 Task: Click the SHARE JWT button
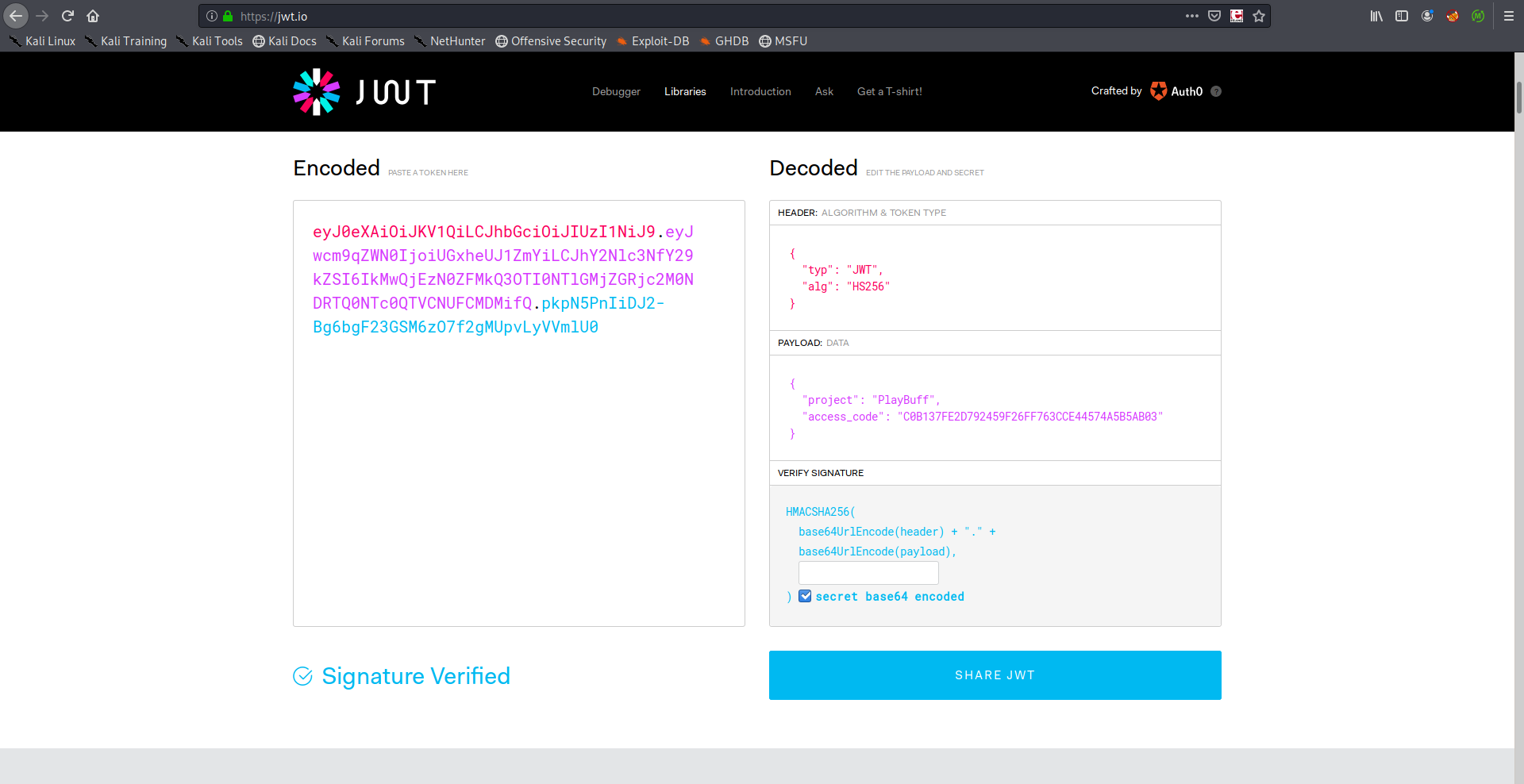tap(995, 675)
